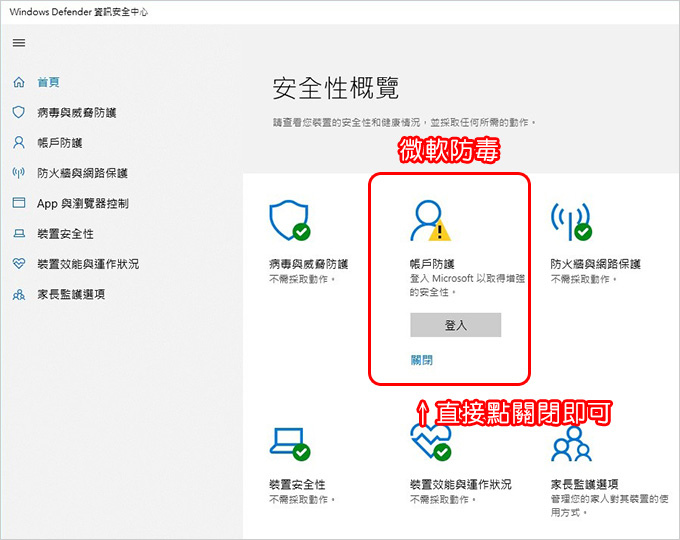Select 裝置效能與運作狀況 in the sidebar
Viewport: 680px width, 540px height.
pyautogui.click(x=88, y=264)
